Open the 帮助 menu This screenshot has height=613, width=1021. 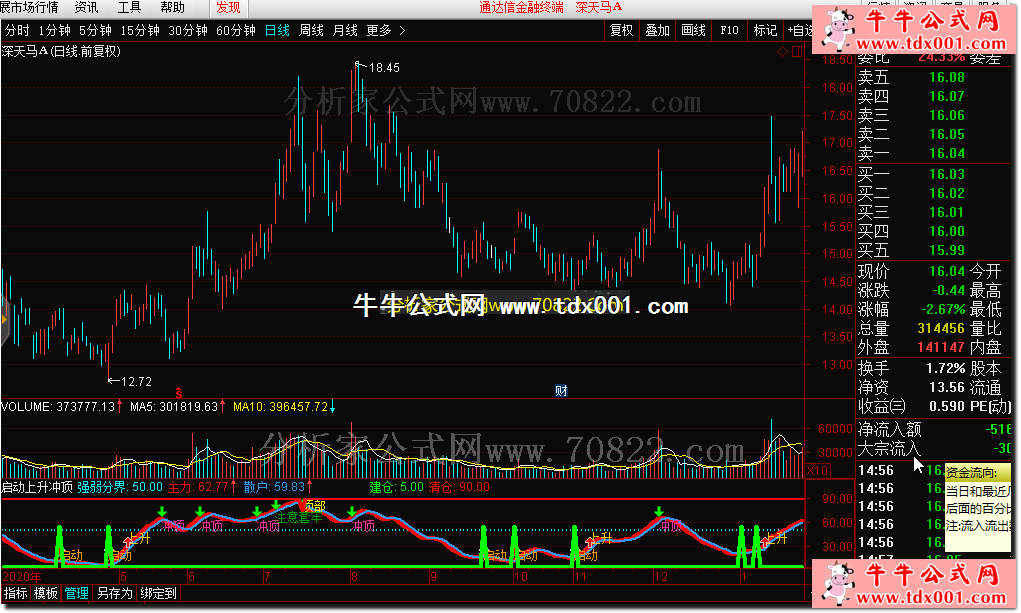pos(172,7)
